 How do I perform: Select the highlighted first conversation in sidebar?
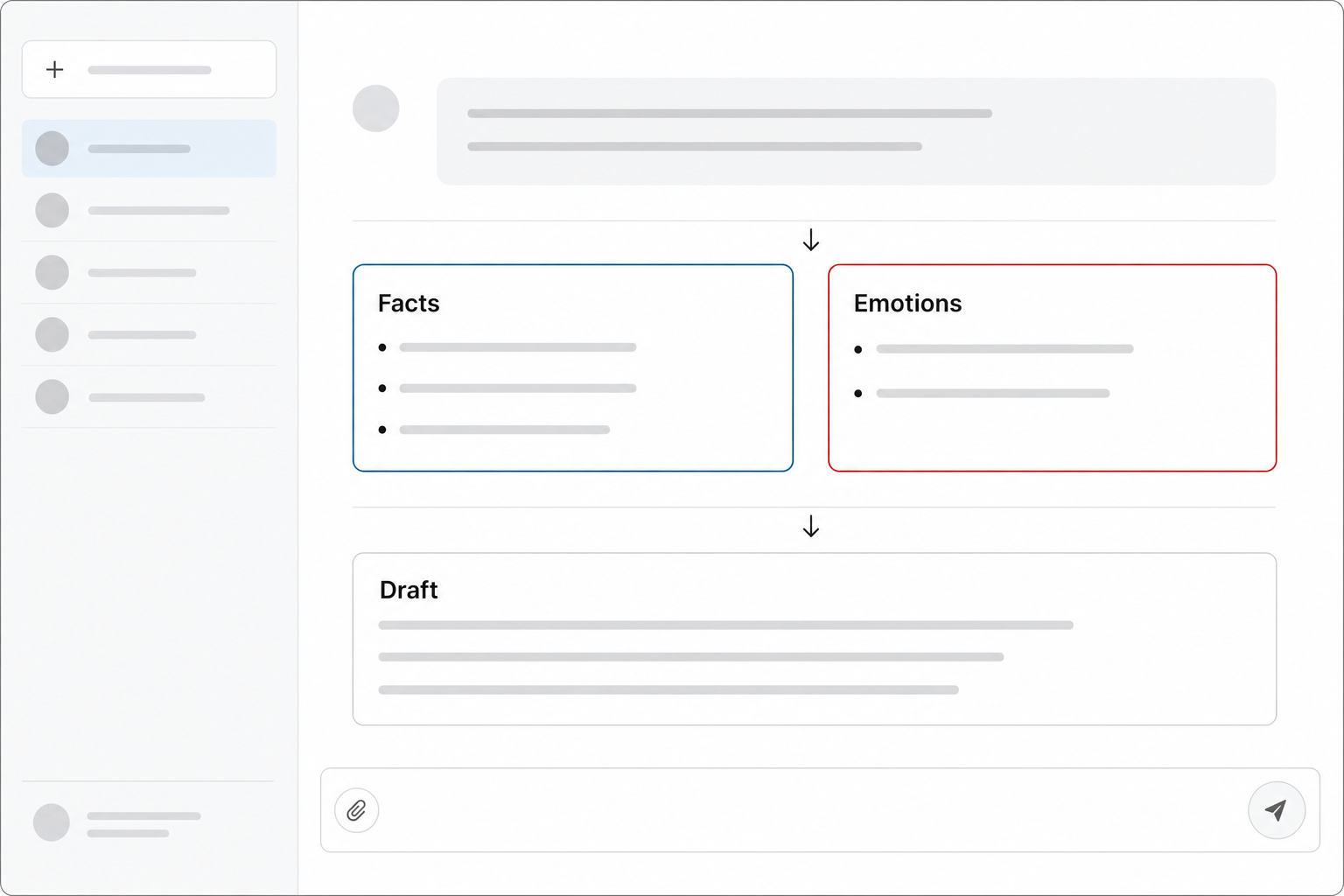[149, 149]
